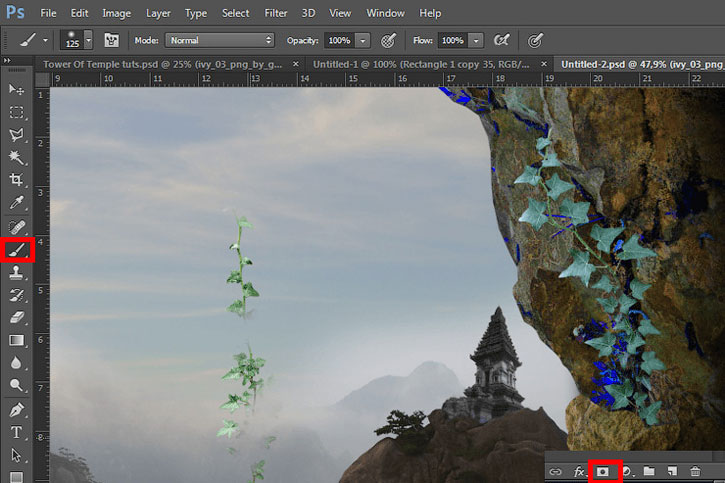Click the Opacity 100% value field
The height and width of the screenshot is (483, 725).
(340, 41)
